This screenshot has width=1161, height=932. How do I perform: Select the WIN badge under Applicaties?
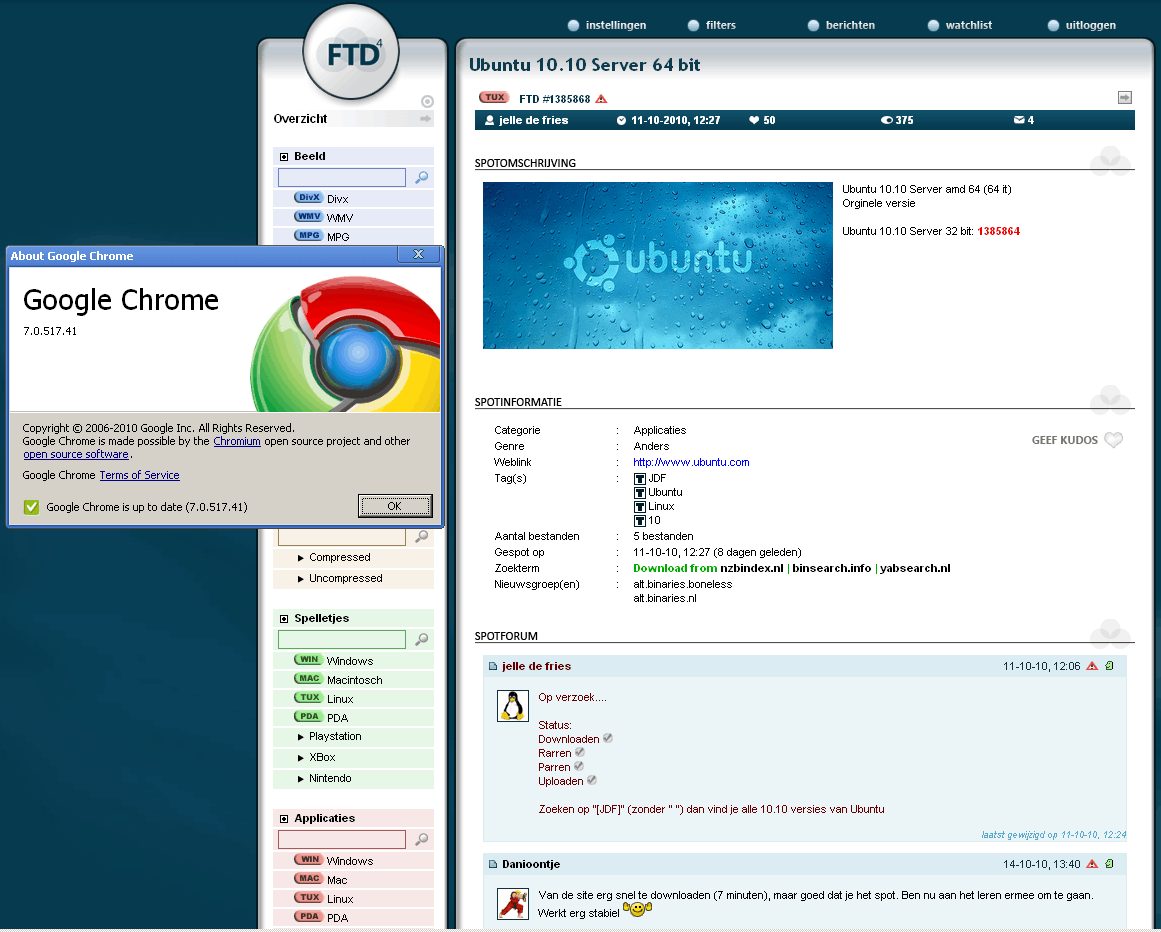click(309, 859)
